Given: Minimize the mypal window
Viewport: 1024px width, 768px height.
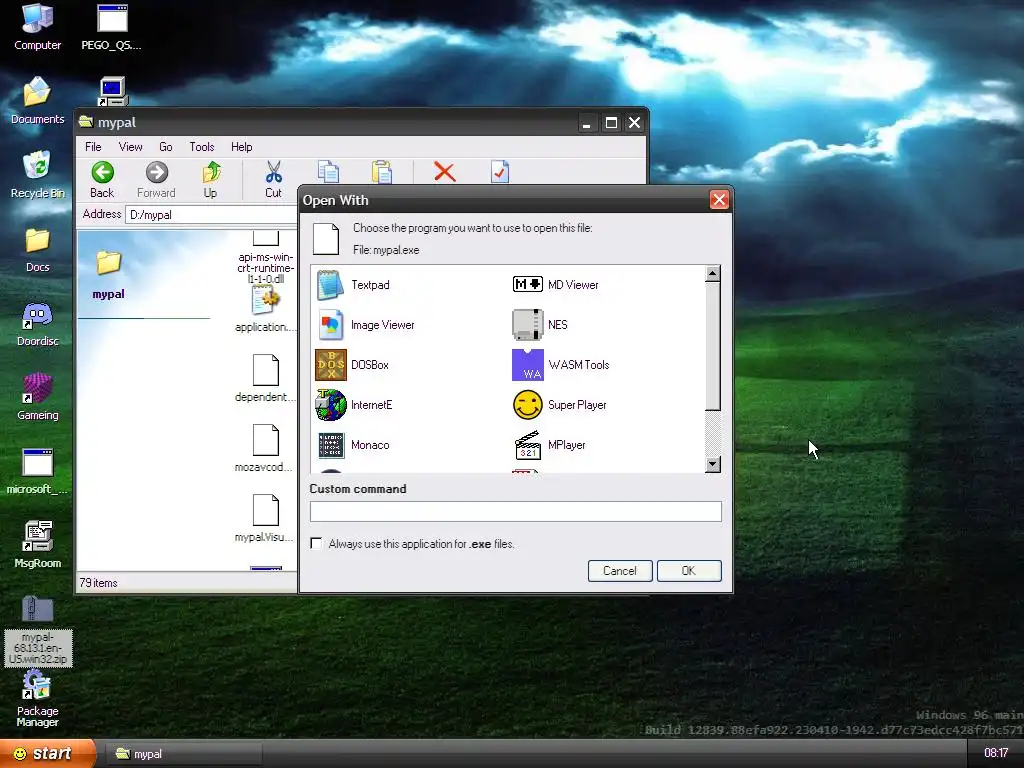Looking at the screenshot, I should [x=586, y=123].
